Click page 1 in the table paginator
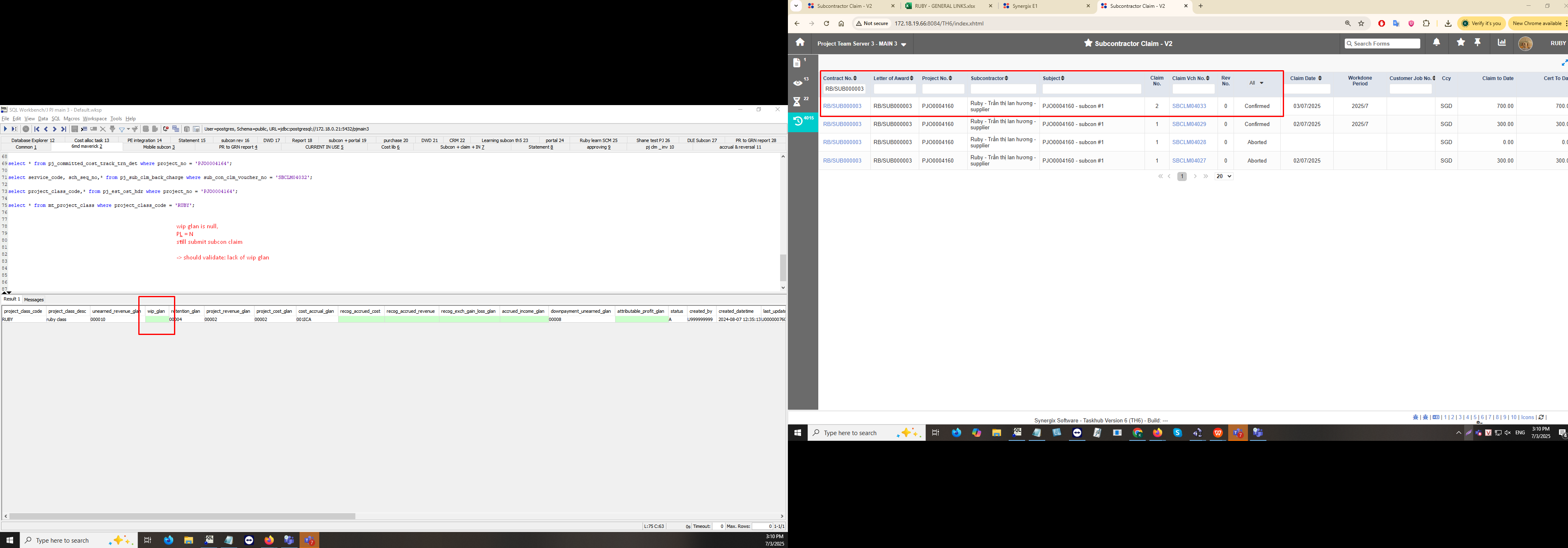 coord(1182,177)
